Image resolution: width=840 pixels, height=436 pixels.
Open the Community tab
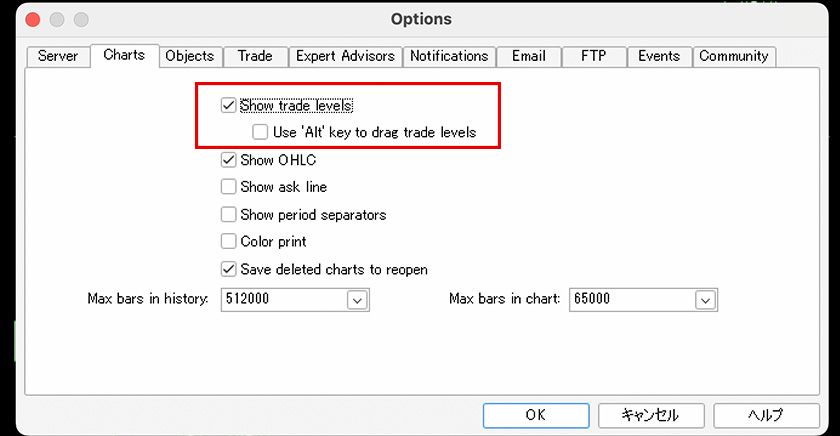click(x=734, y=57)
